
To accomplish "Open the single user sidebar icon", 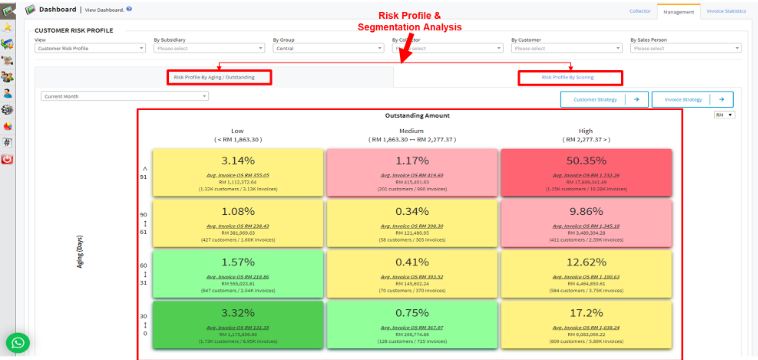I will (7, 93).
